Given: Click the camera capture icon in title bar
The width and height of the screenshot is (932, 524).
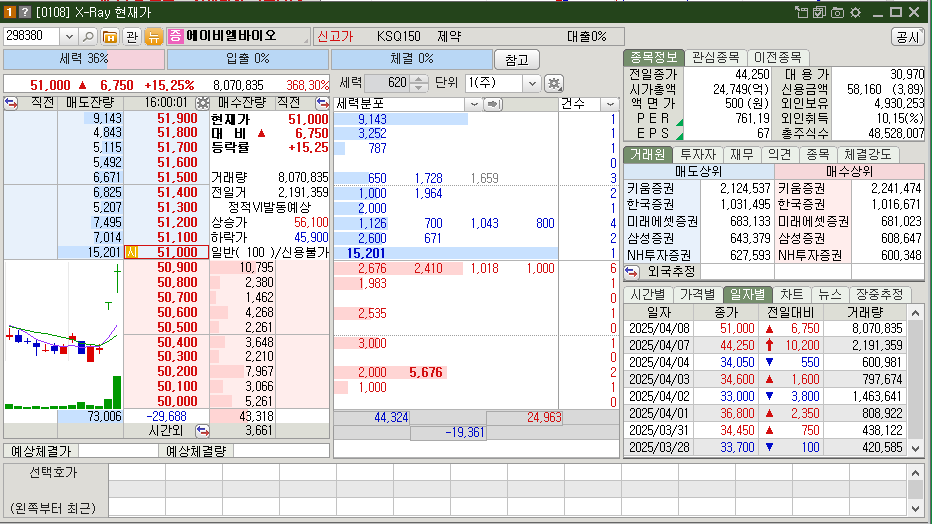Looking at the screenshot, I should pyautogui.click(x=837, y=12).
